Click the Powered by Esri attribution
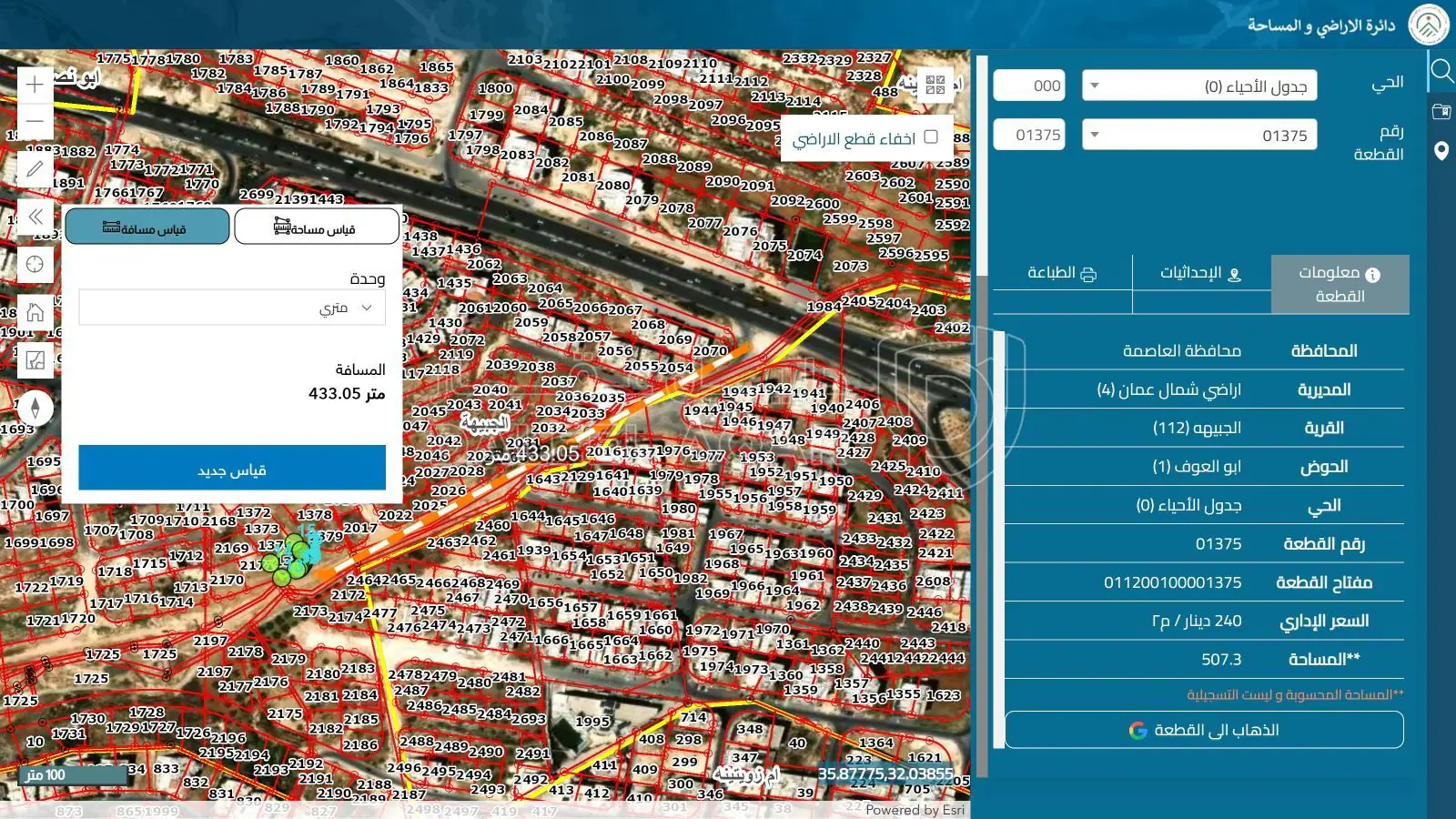The image size is (1456, 819). point(915,809)
